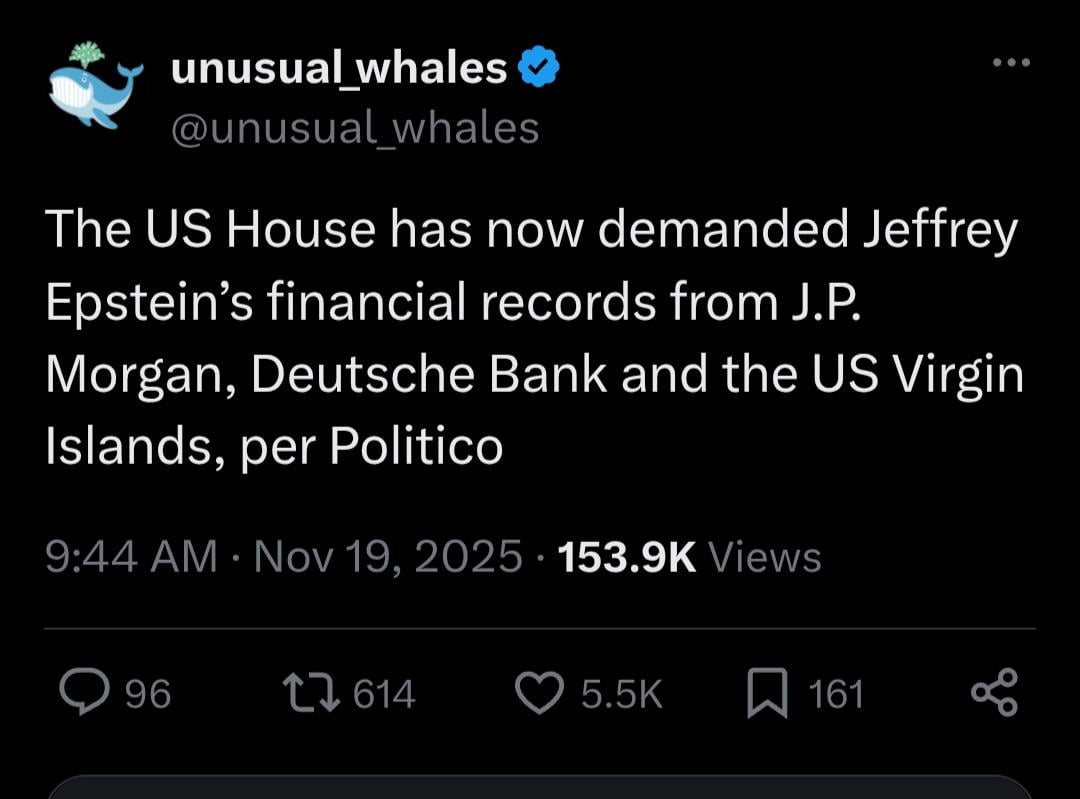Click the tweet text about Epstein's records
The height and width of the screenshot is (799, 1080).
tap(530, 339)
